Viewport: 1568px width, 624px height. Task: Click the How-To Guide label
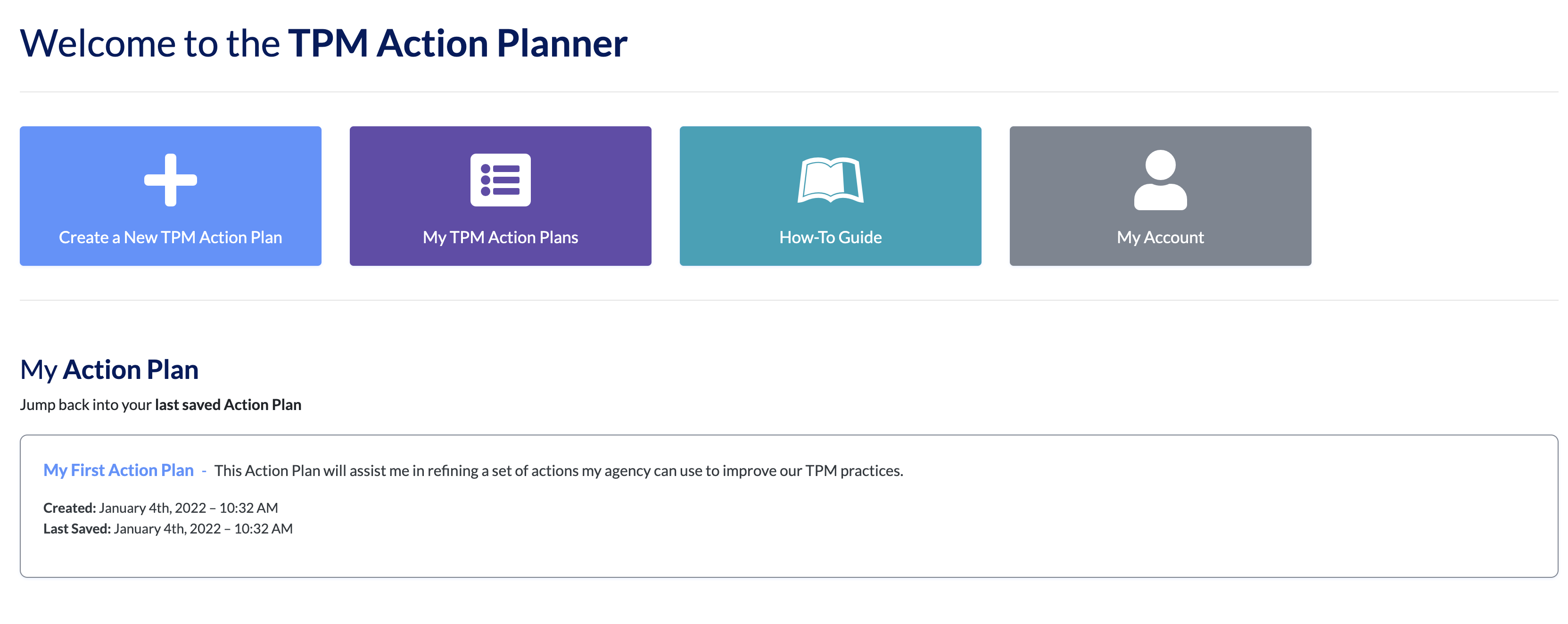[x=830, y=238]
